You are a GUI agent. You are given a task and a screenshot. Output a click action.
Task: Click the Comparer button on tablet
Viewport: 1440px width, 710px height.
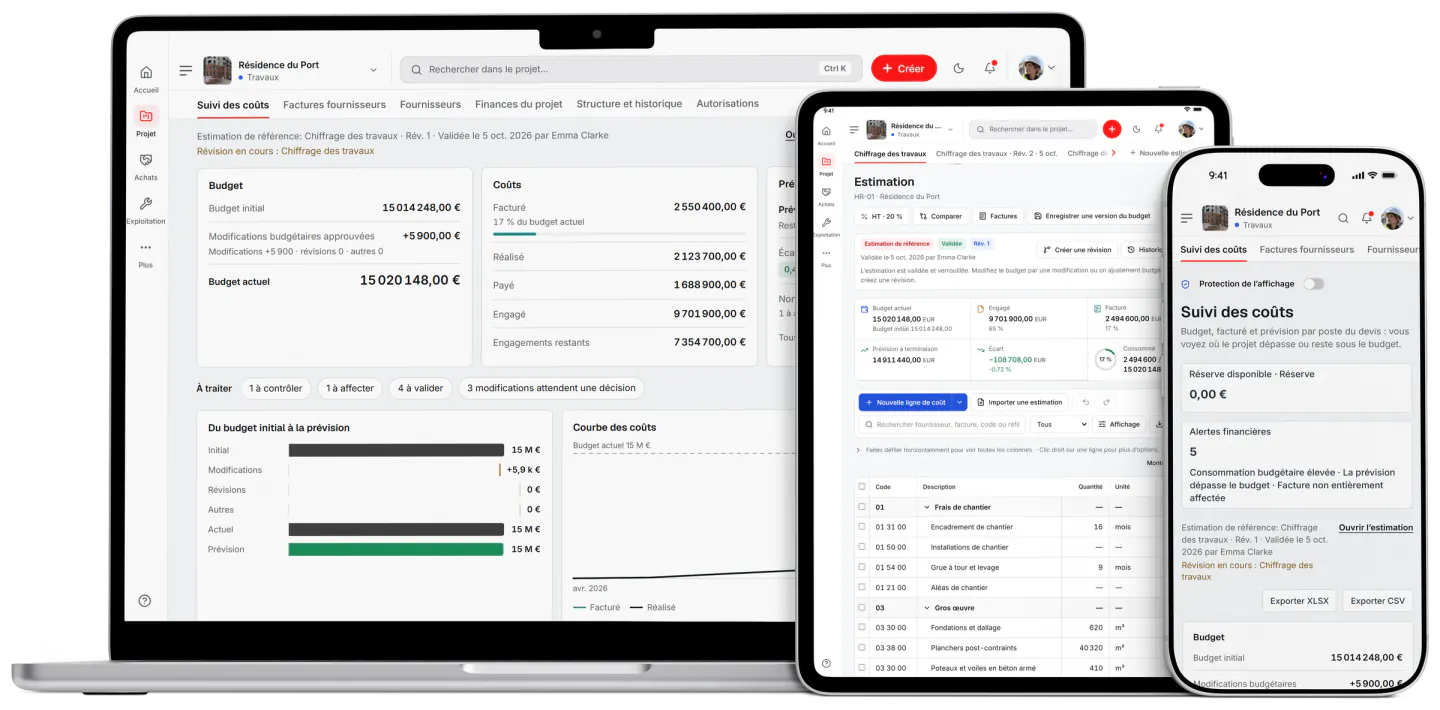pyautogui.click(x=940, y=216)
